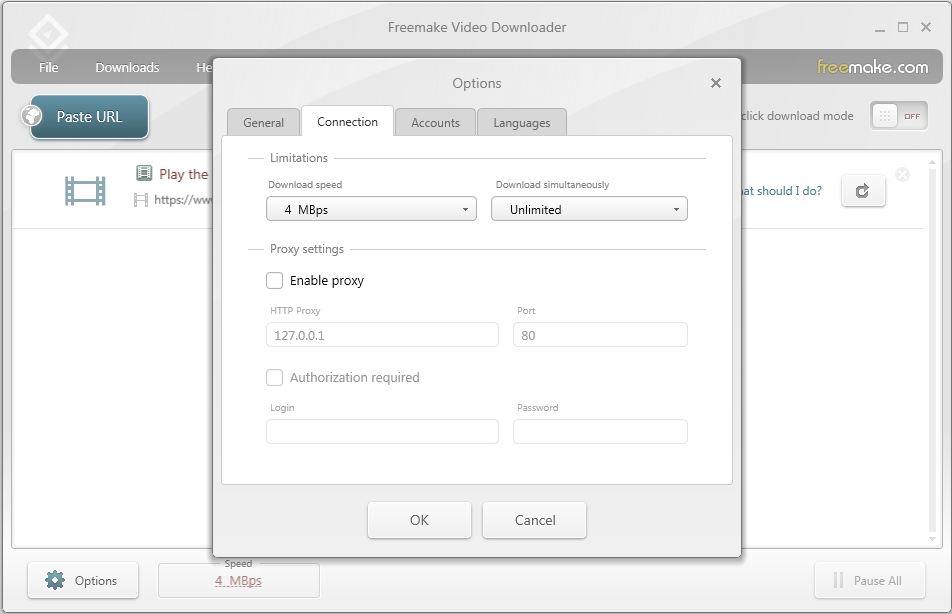Click the gear icon on the Options button
Screen dimensions: 952x614
(55, 580)
